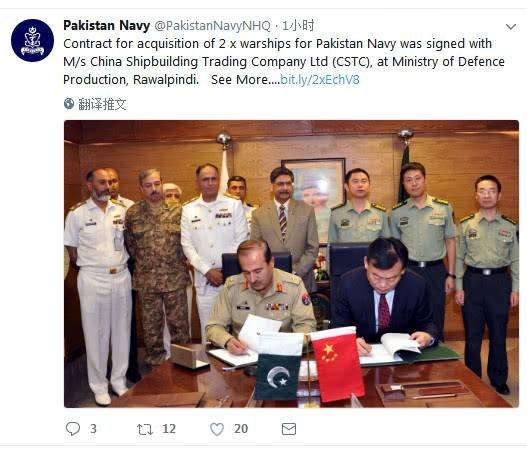Click the 'See More....' text in the tweet
This screenshot has height=455, width=527.
click(245, 80)
